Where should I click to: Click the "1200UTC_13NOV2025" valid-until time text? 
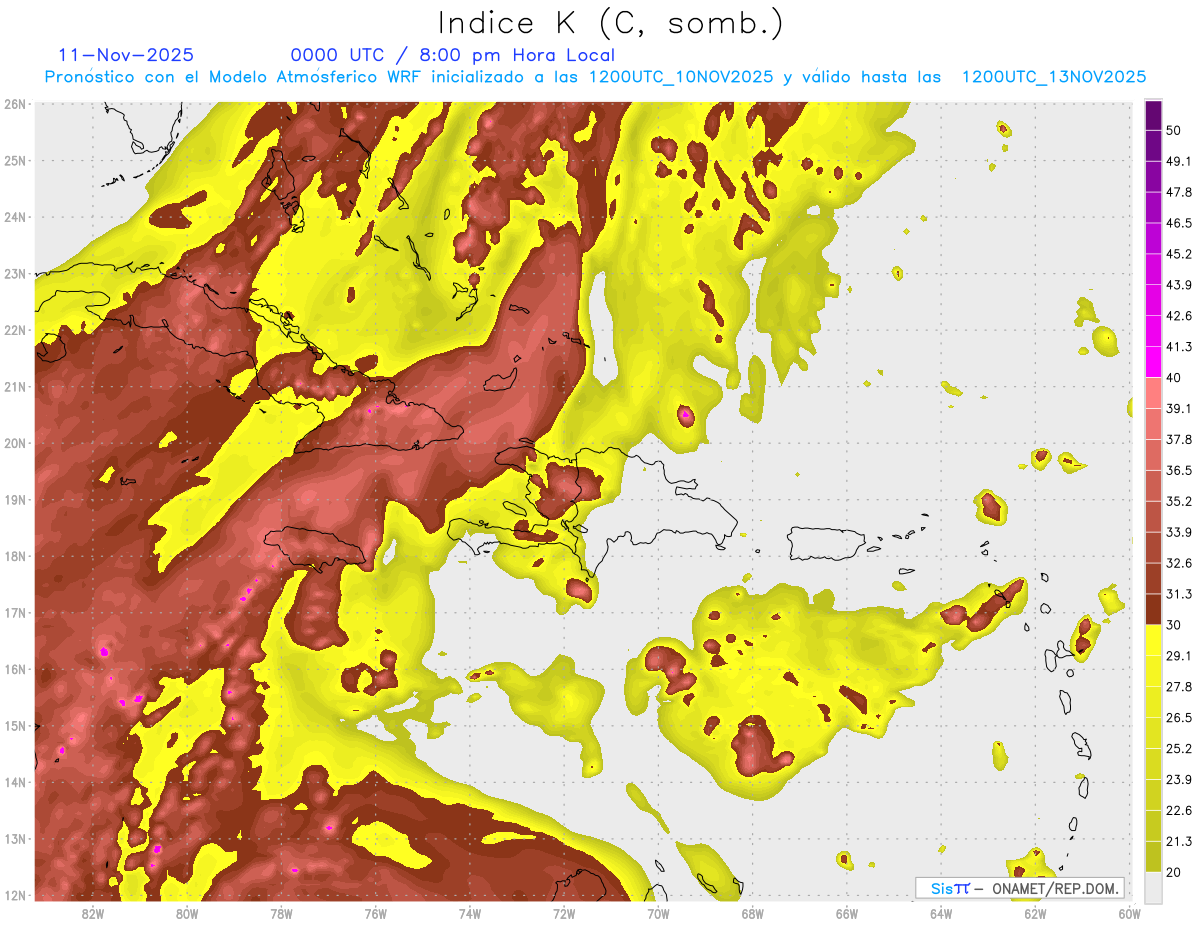[1053, 77]
